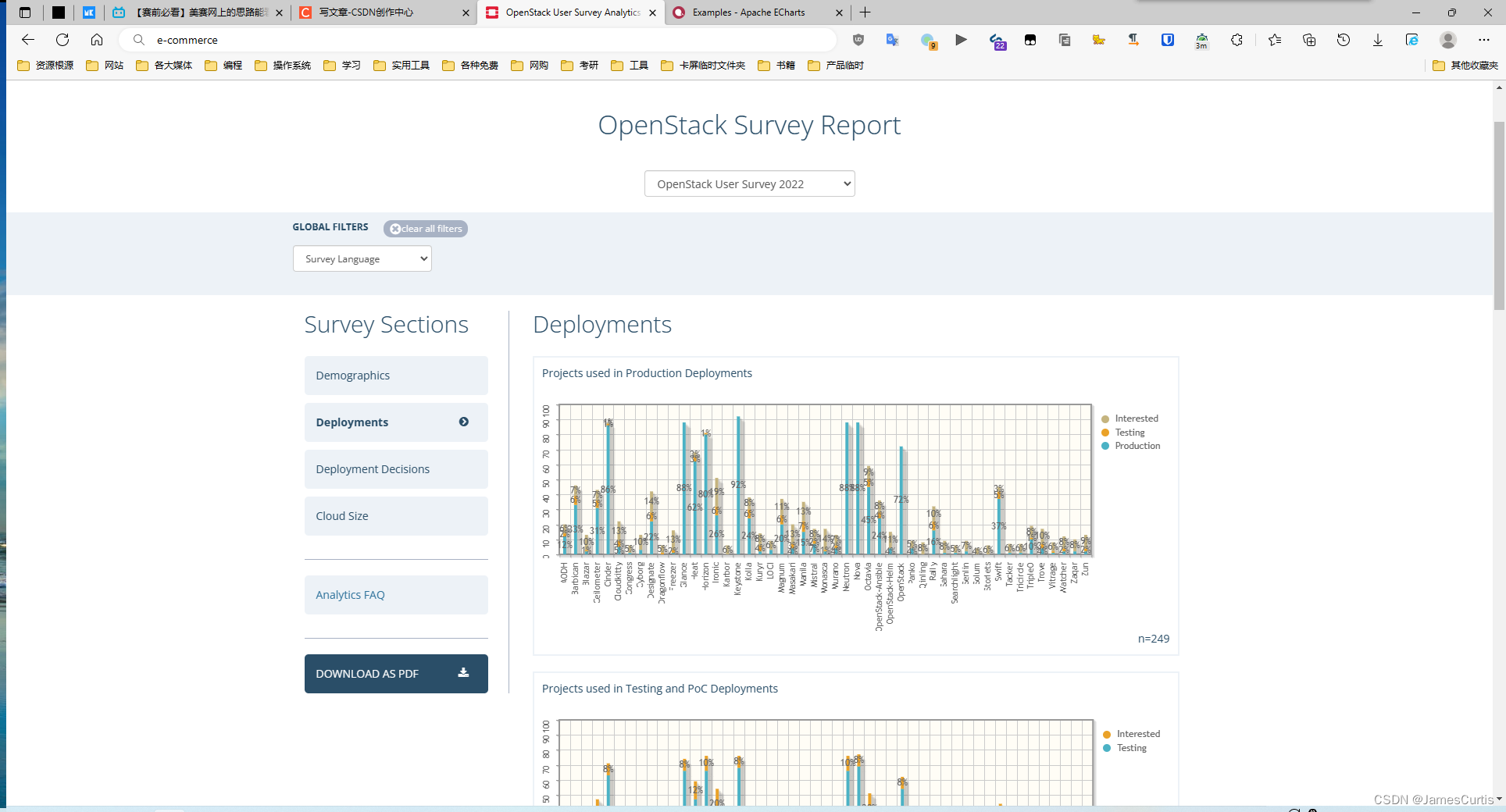Image resolution: width=1506 pixels, height=812 pixels.
Task: Open browsing History from the toolbar
Action: click(x=1344, y=40)
